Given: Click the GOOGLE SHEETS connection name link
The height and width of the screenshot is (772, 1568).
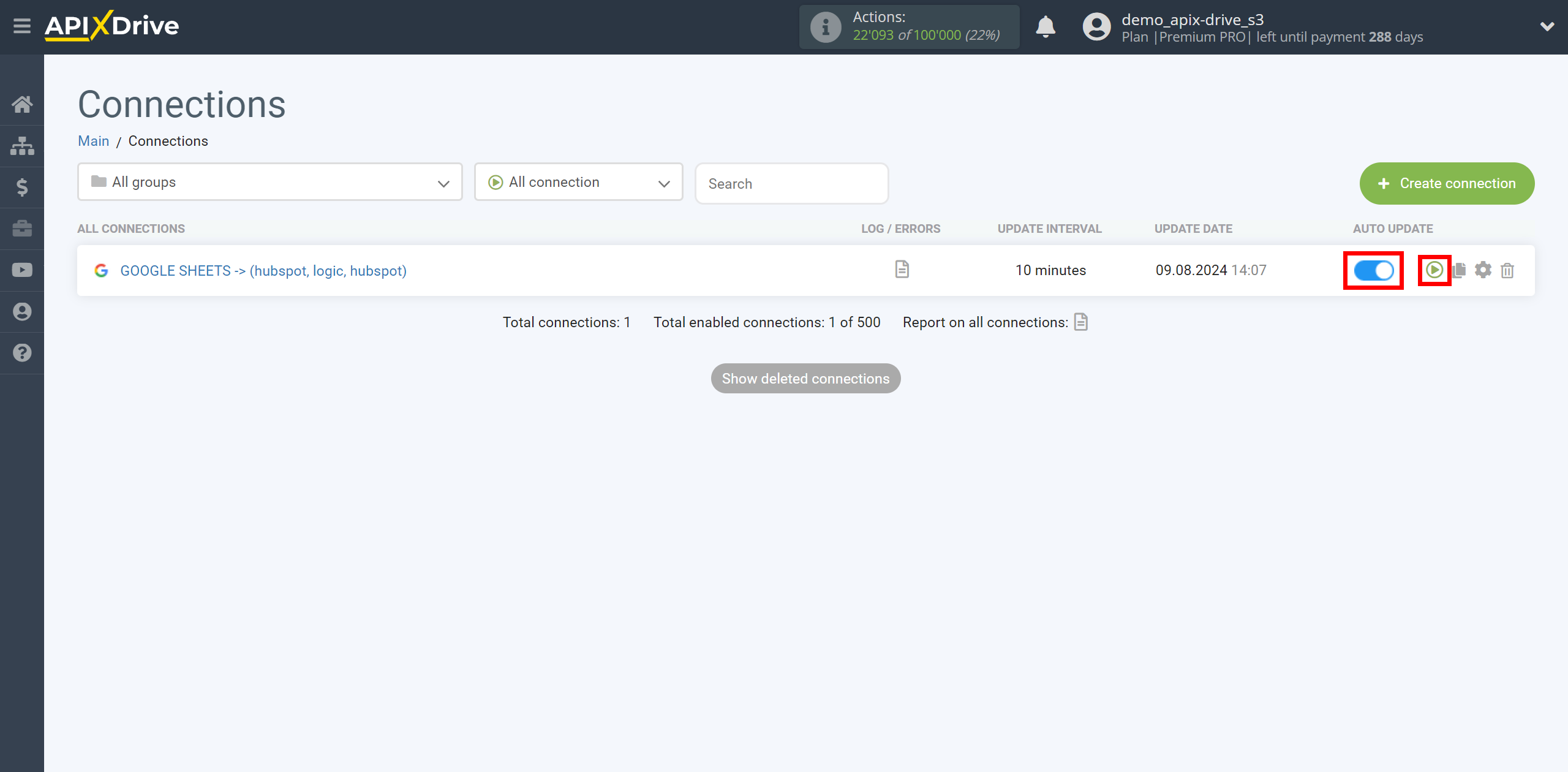Looking at the screenshot, I should [x=264, y=270].
